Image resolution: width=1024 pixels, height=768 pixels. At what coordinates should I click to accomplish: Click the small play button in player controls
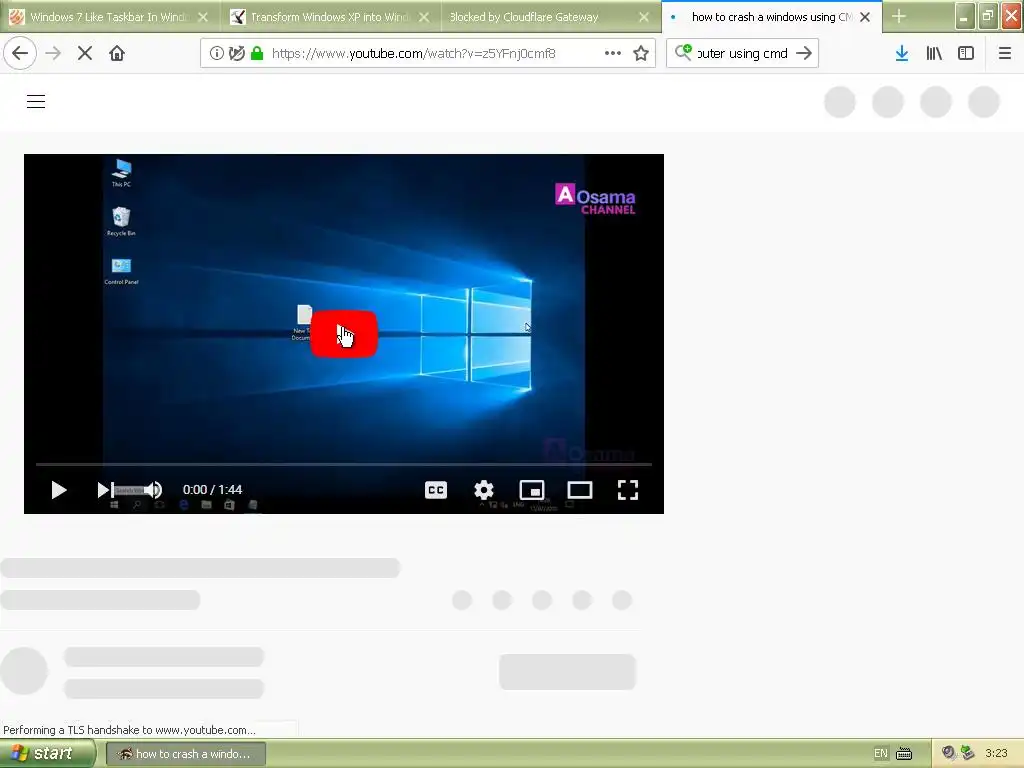[59, 490]
